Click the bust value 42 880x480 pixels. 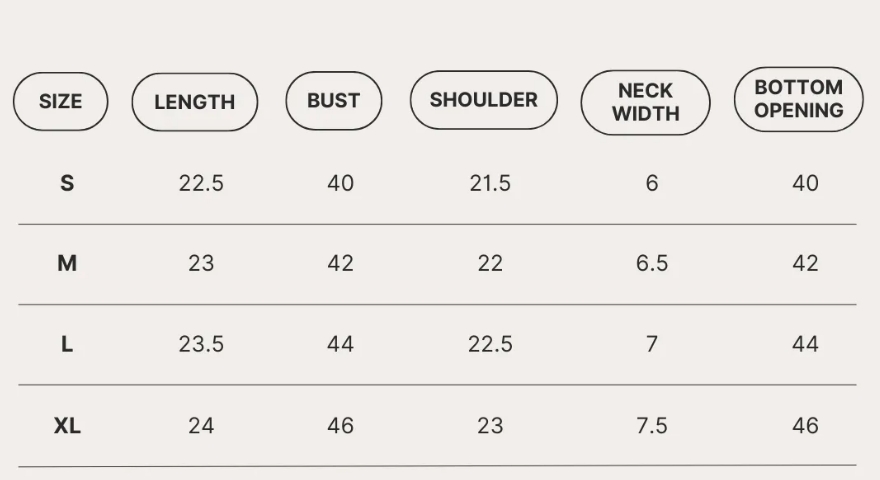tap(340, 263)
